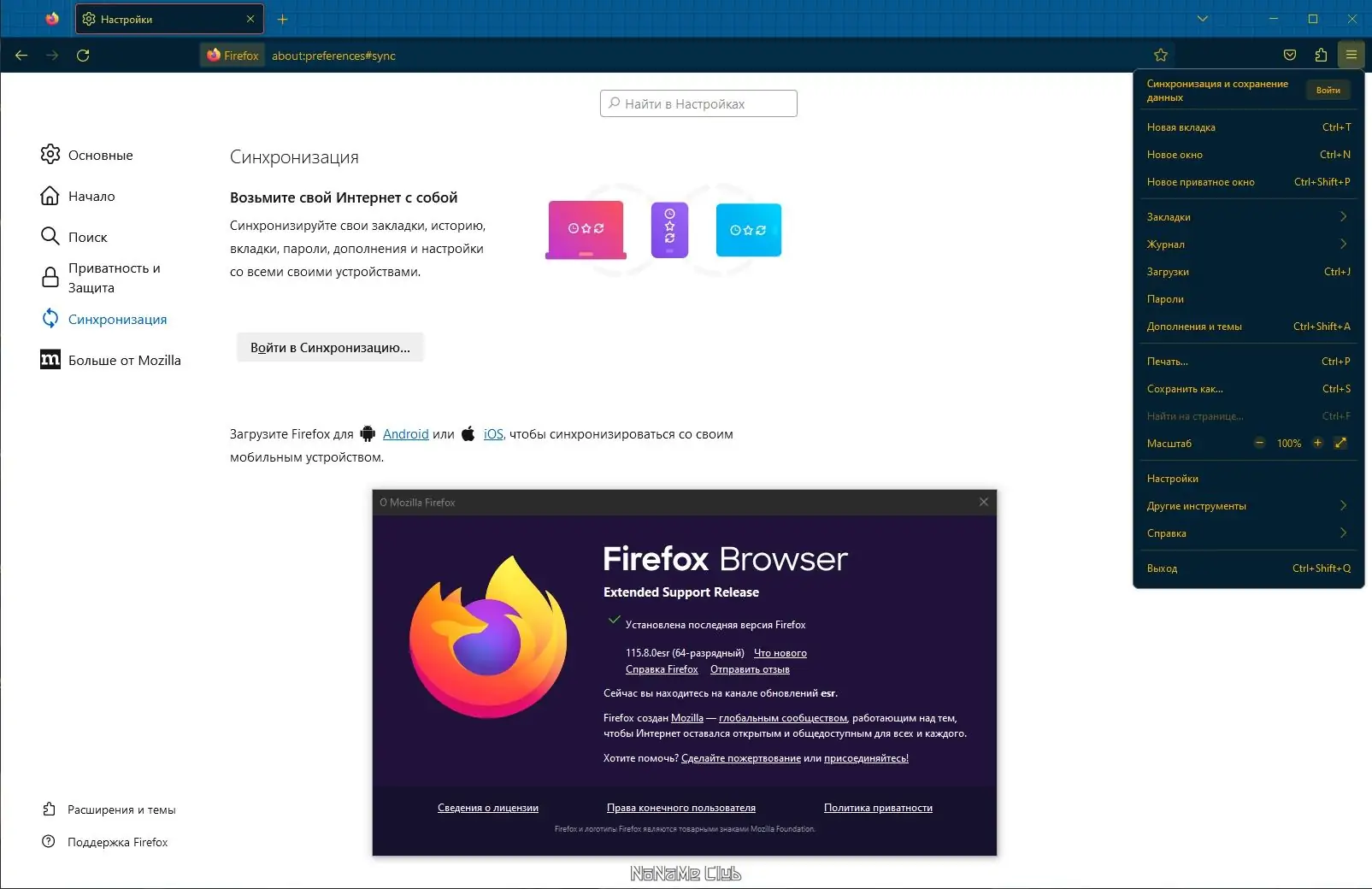Open Загрузки from the menu
The width and height of the screenshot is (1372, 889).
click(x=1248, y=272)
